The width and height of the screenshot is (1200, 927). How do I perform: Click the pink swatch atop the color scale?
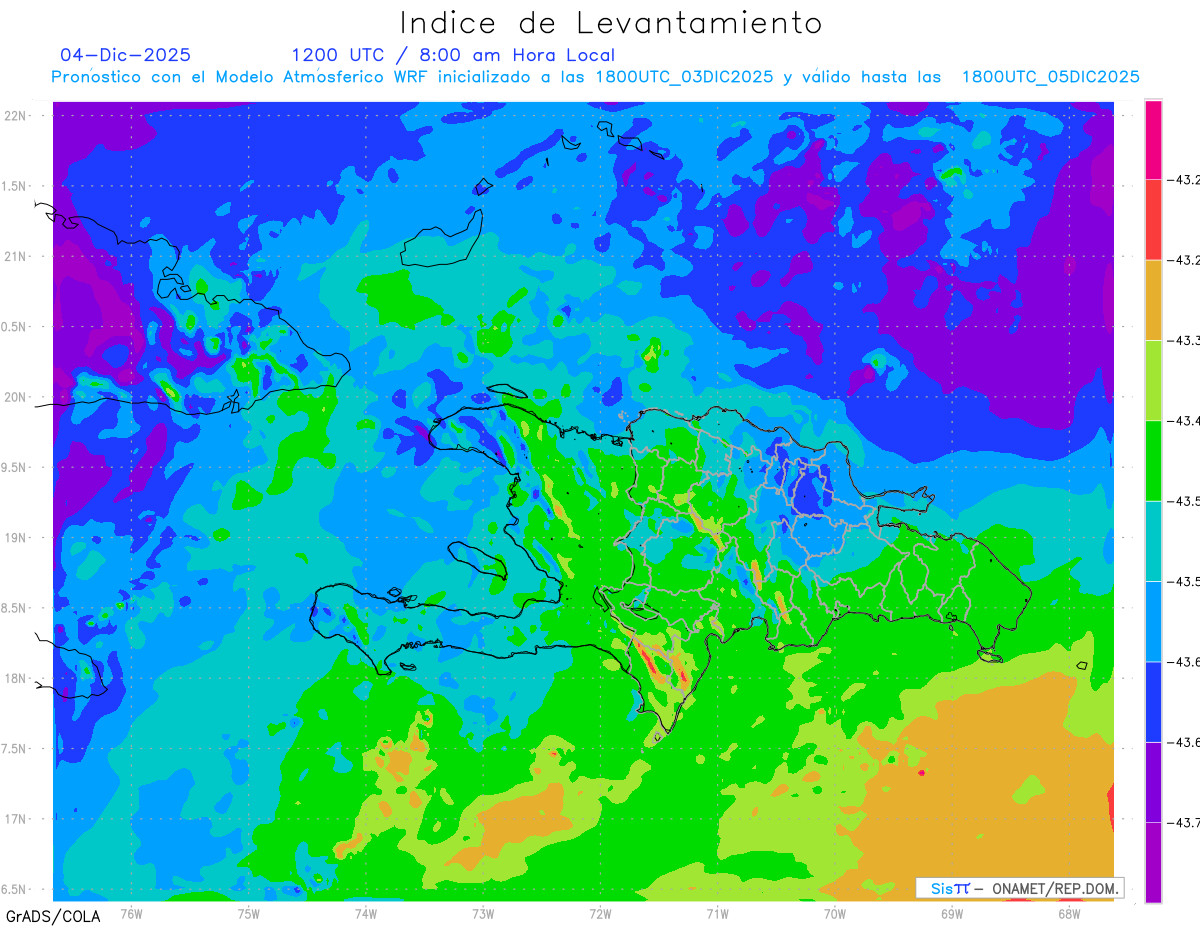pyautogui.click(x=1153, y=140)
